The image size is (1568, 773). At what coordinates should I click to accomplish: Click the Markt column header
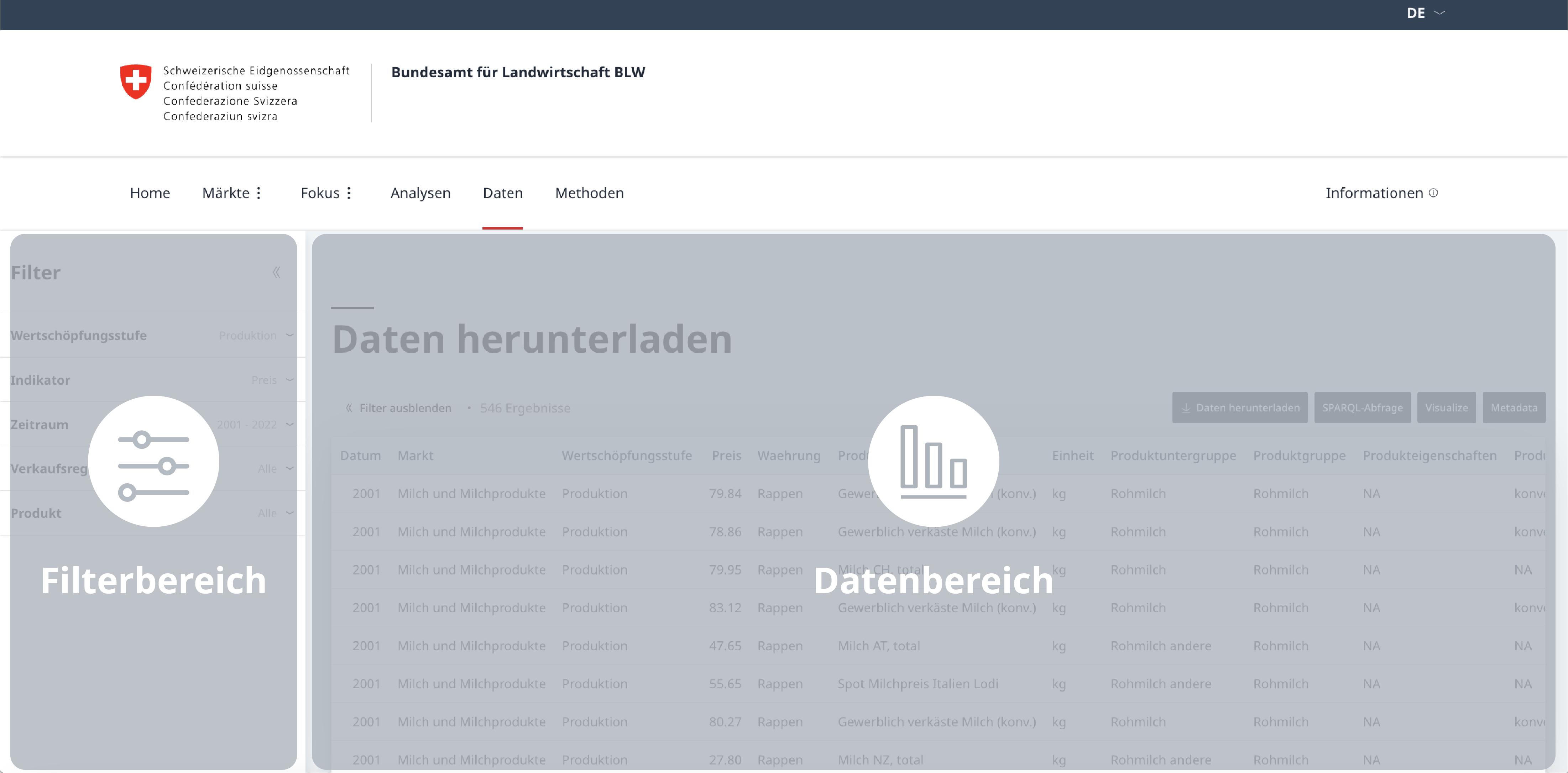coord(415,455)
